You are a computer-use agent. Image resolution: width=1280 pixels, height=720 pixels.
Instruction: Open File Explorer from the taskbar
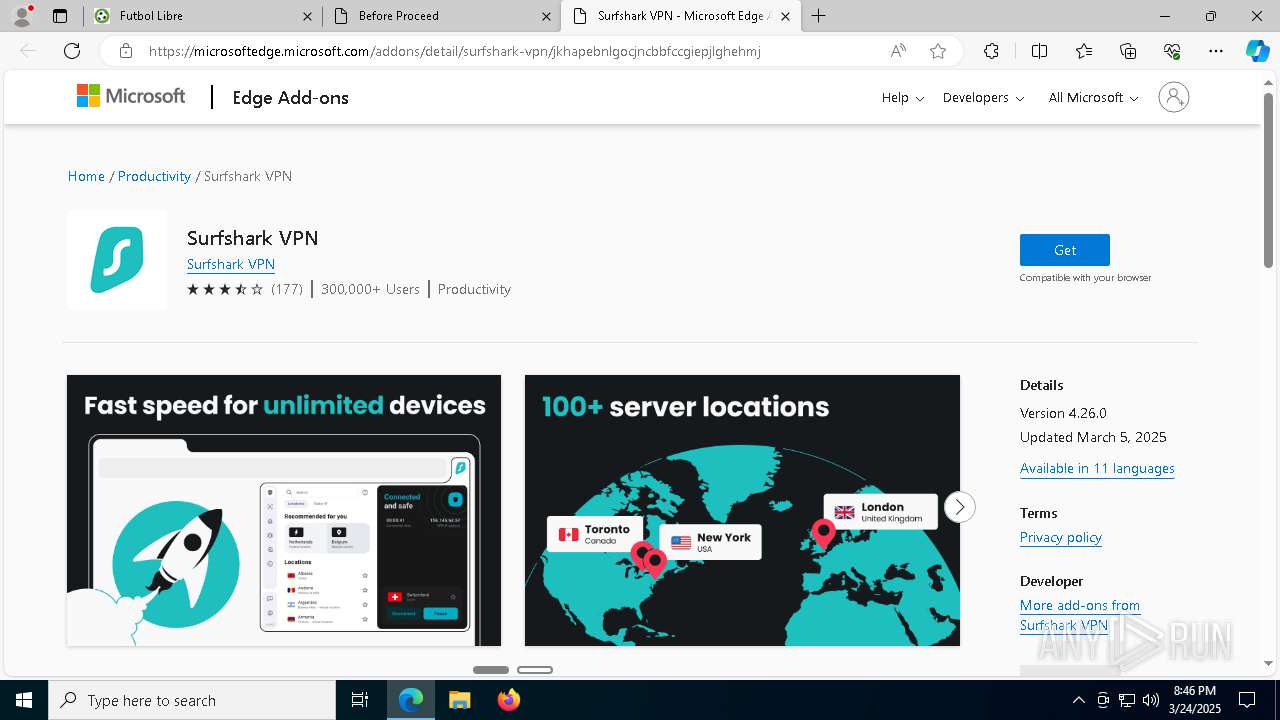pyautogui.click(x=459, y=700)
